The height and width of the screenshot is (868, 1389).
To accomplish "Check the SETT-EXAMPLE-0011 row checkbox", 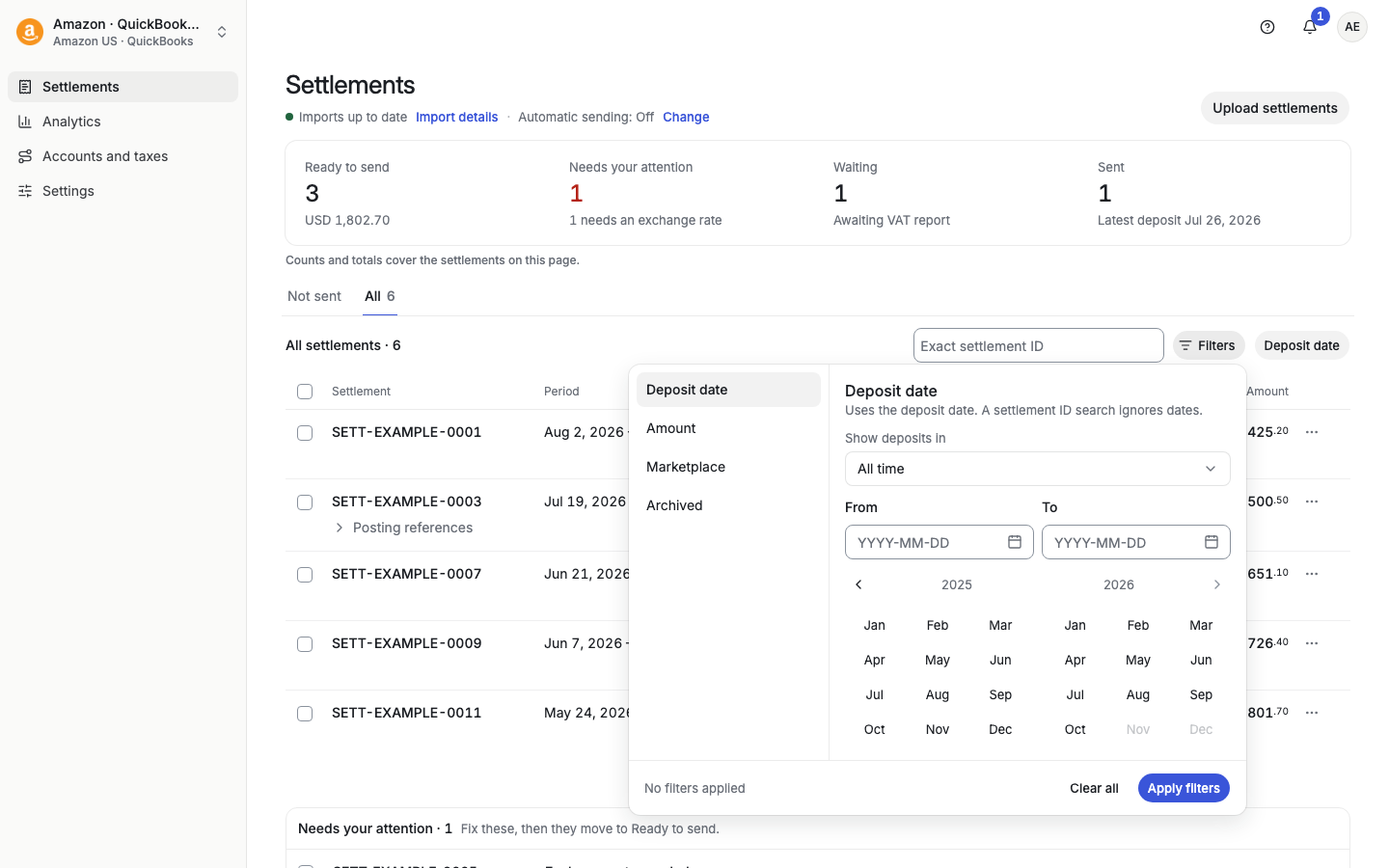I will pyautogui.click(x=305, y=714).
